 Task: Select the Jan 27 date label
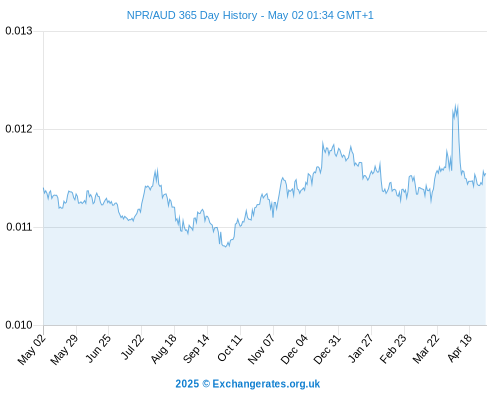[360, 348]
